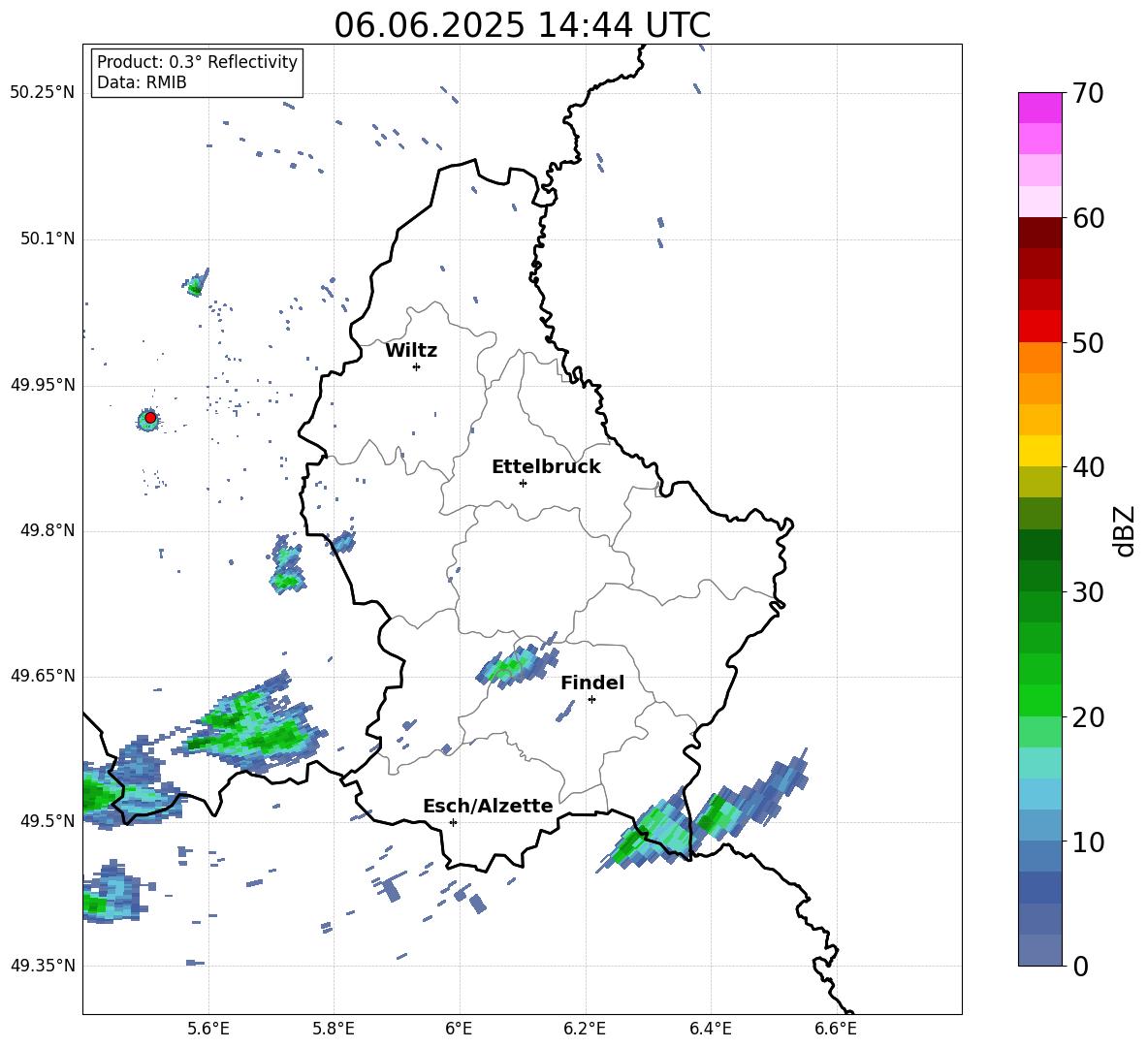Click the 0 value on the colorbar
The image size is (1148, 1048).
(x=1080, y=966)
